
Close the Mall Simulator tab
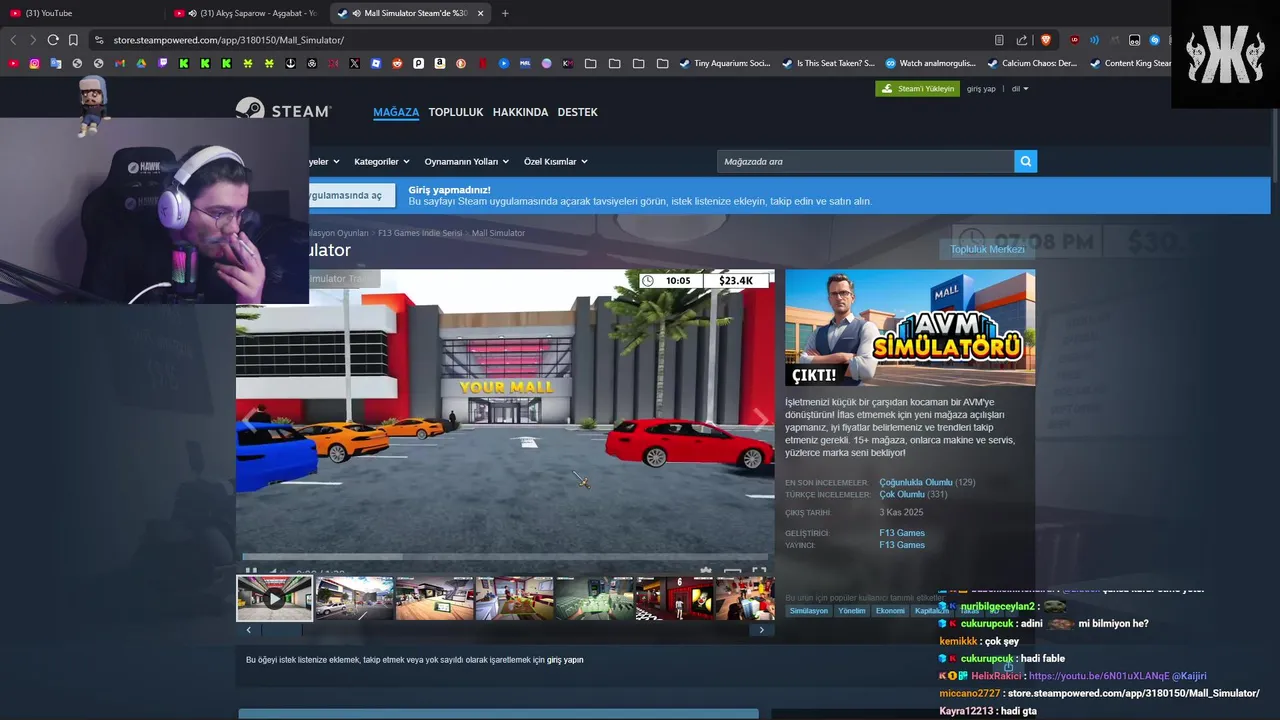click(480, 13)
